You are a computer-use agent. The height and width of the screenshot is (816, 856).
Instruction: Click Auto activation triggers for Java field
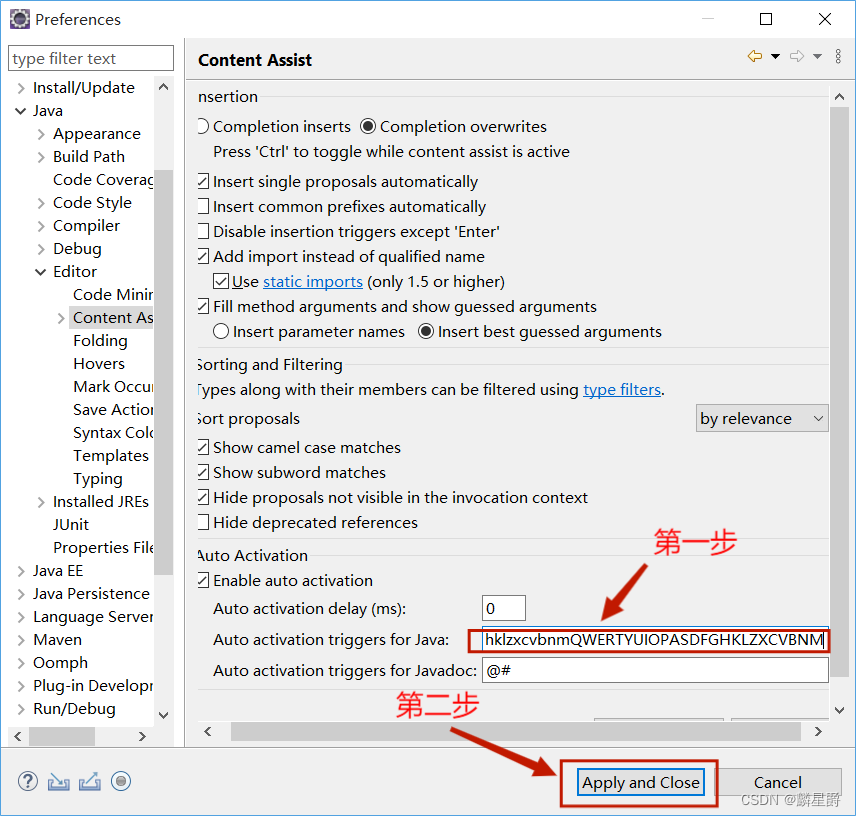(x=655, y=640)
